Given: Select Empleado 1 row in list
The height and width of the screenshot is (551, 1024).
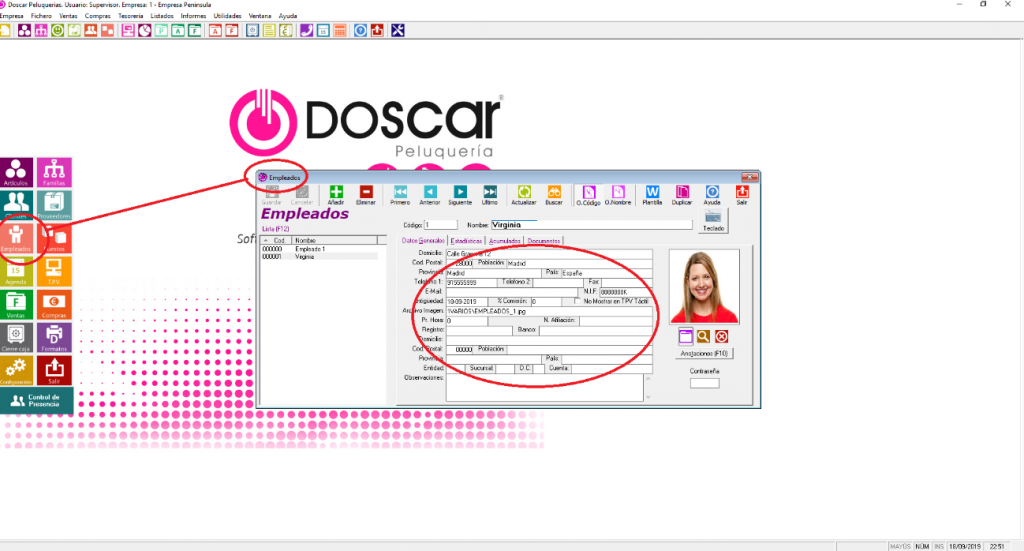Looking at the screenshot, I should point(319,249).
